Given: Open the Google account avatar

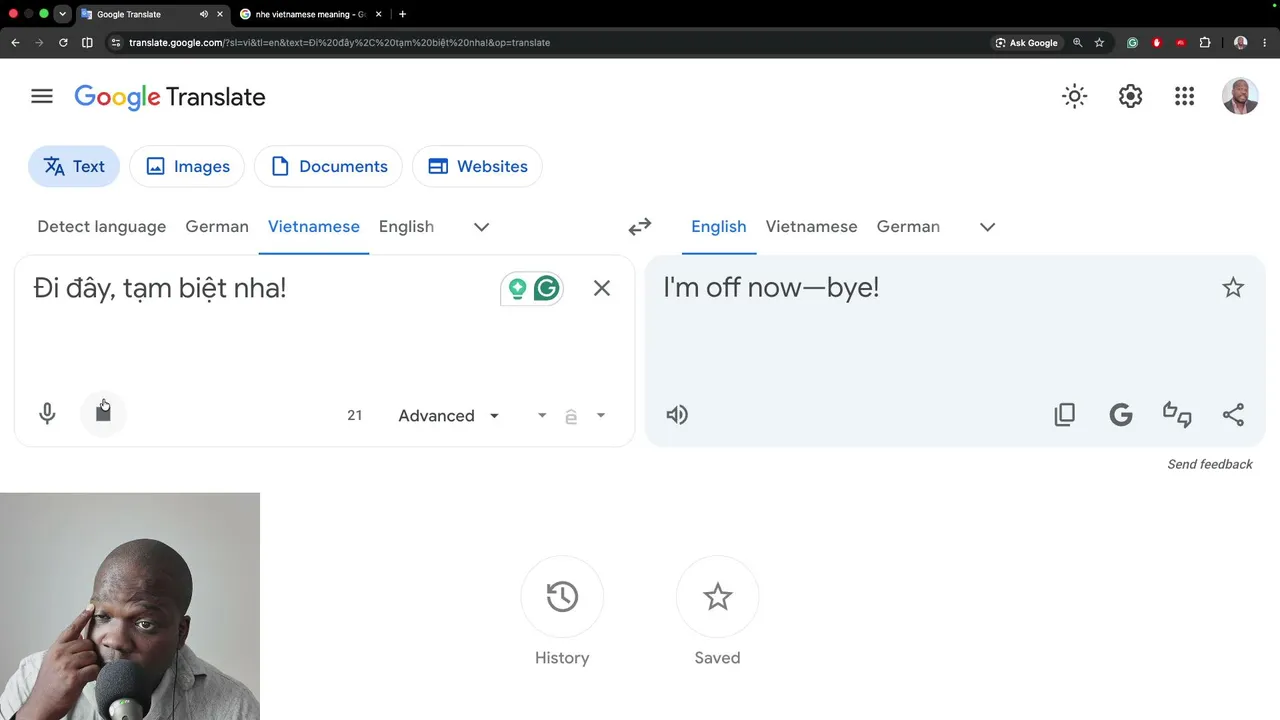Looking at the screenshot, I should [x=1240, y=96].
